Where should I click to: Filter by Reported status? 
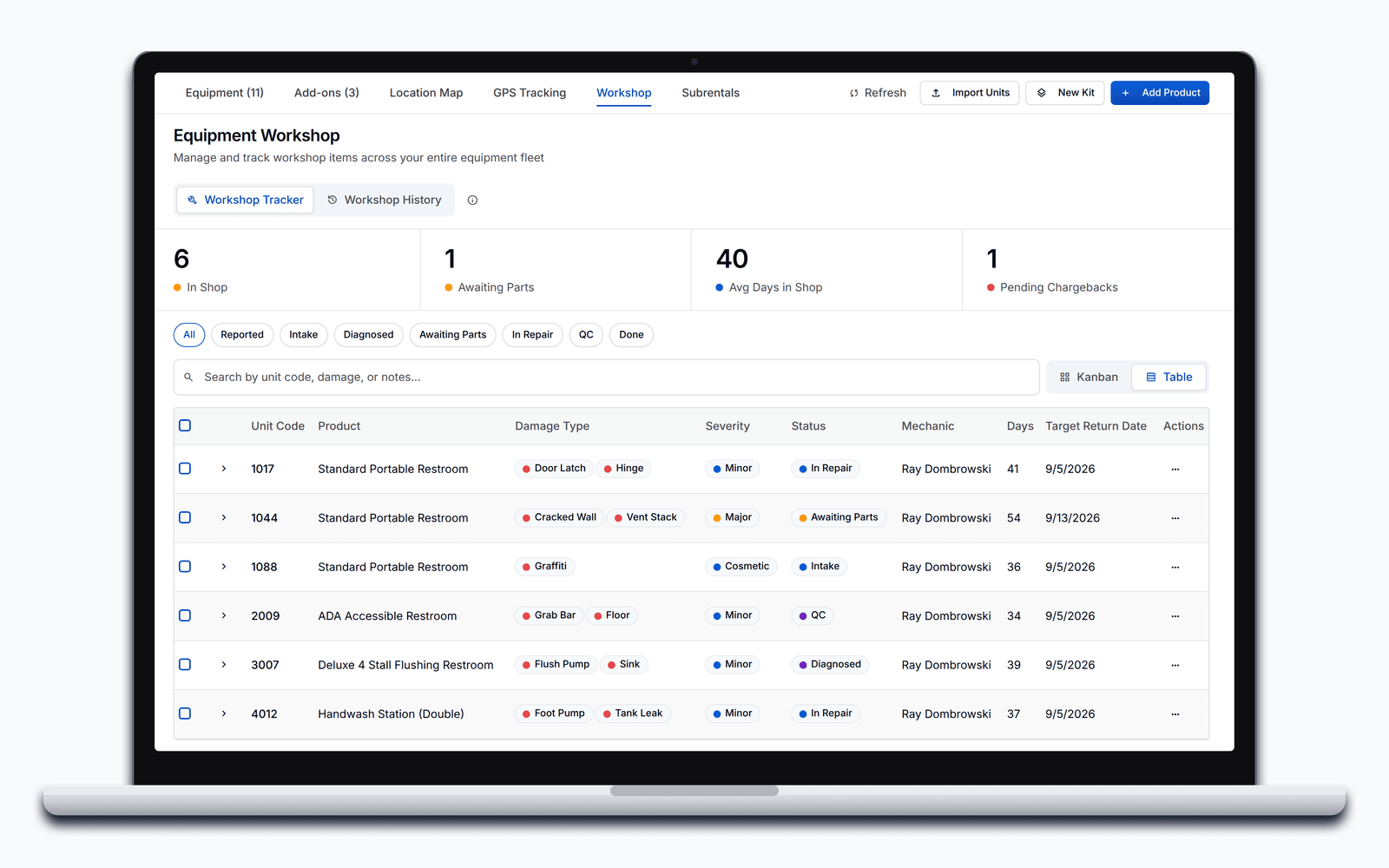[242, 335]
